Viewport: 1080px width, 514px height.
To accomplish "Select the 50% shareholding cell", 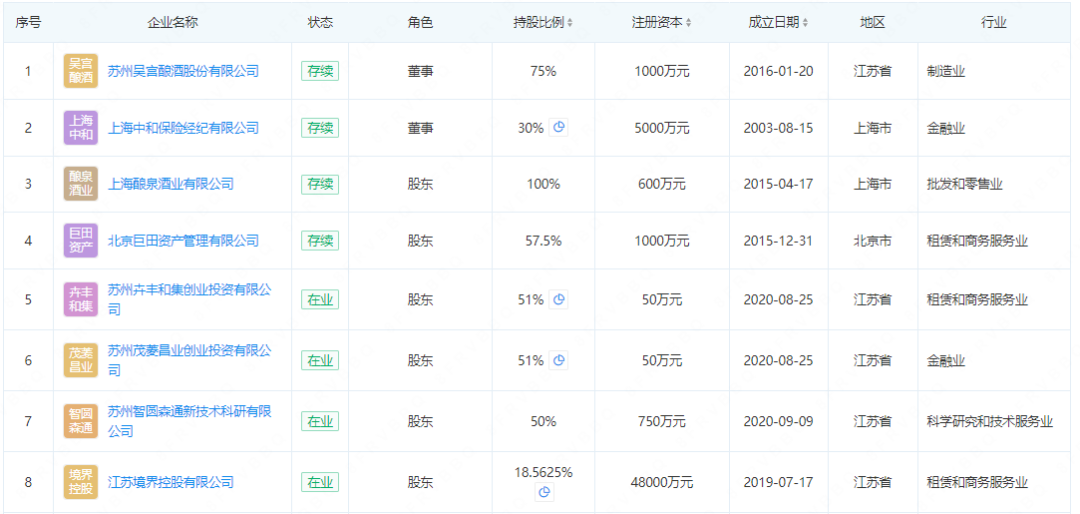I will tap(543, 421).
